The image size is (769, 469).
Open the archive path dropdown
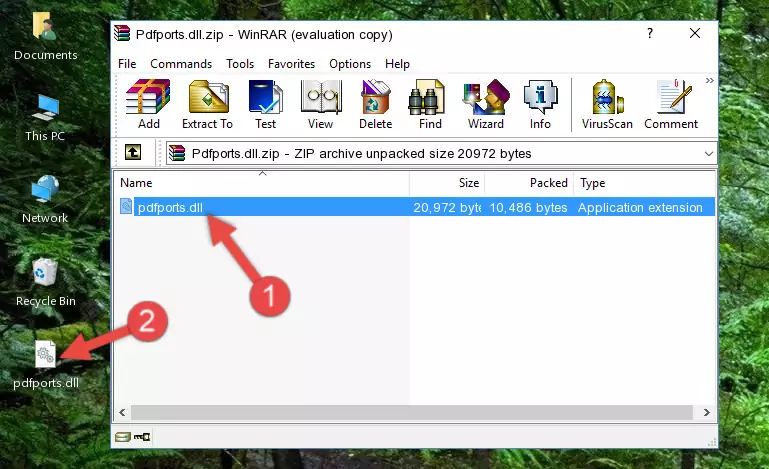tap(709, 154)
